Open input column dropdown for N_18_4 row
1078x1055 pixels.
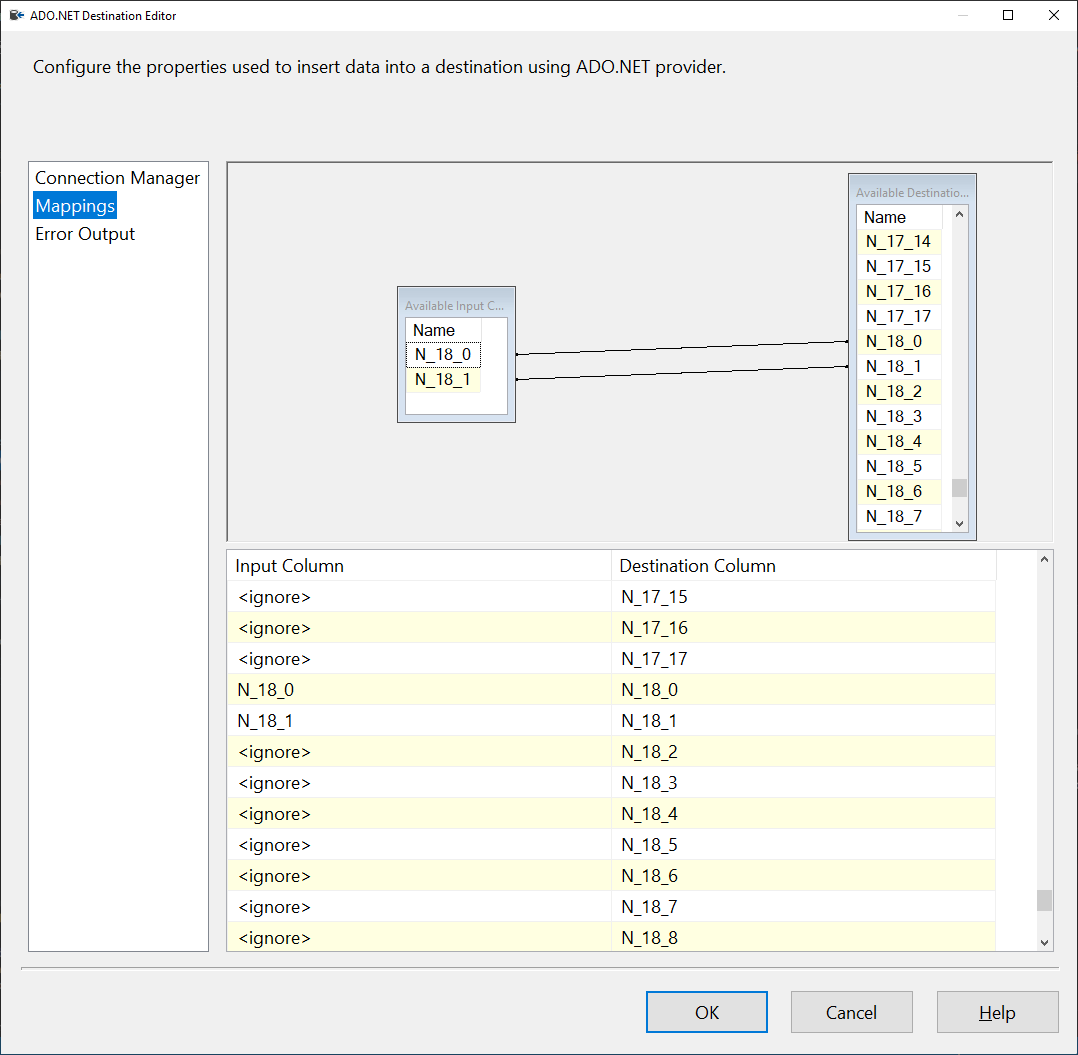[419, 814]
